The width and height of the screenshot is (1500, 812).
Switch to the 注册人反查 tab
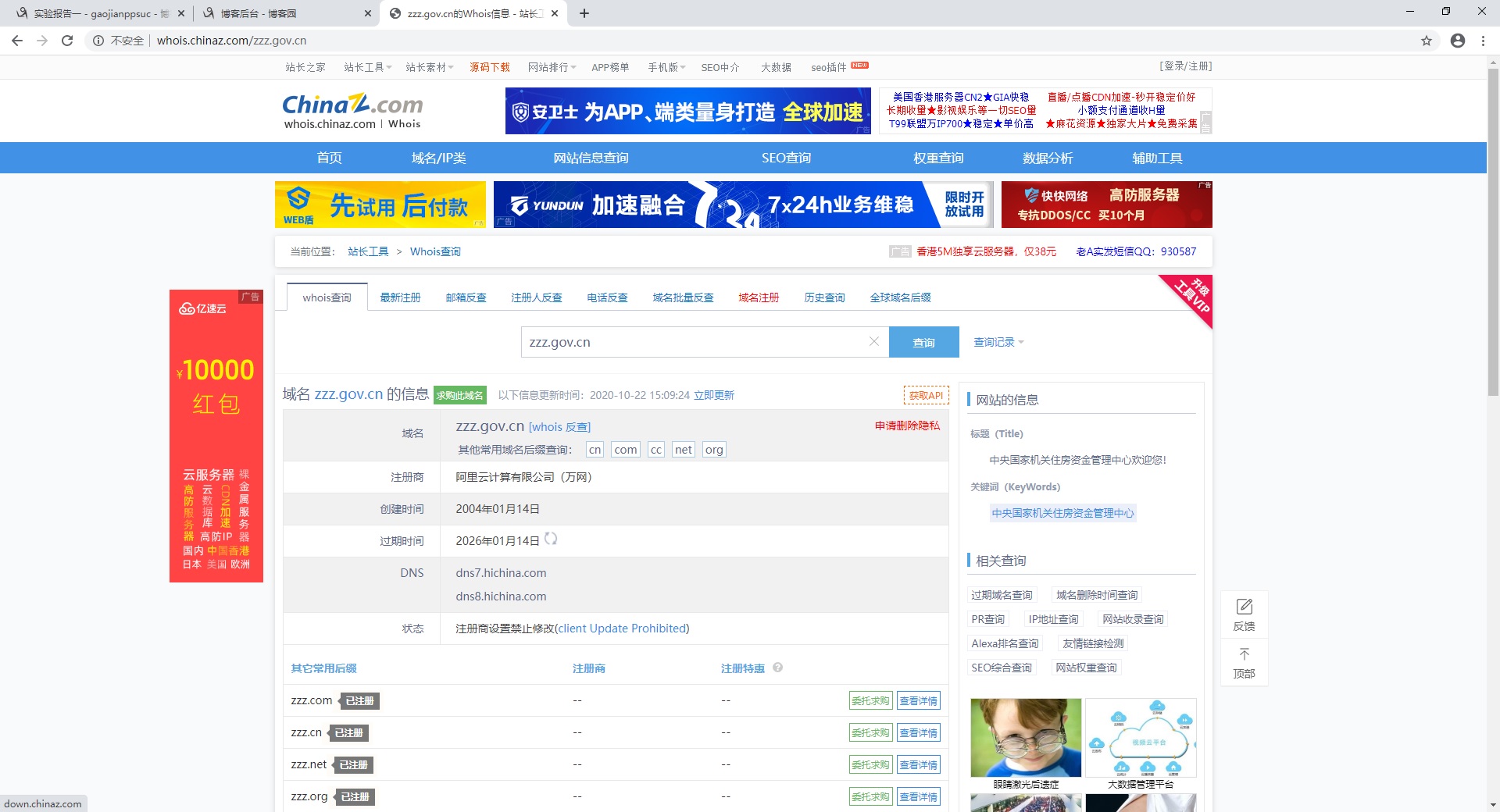coord(537,297)
